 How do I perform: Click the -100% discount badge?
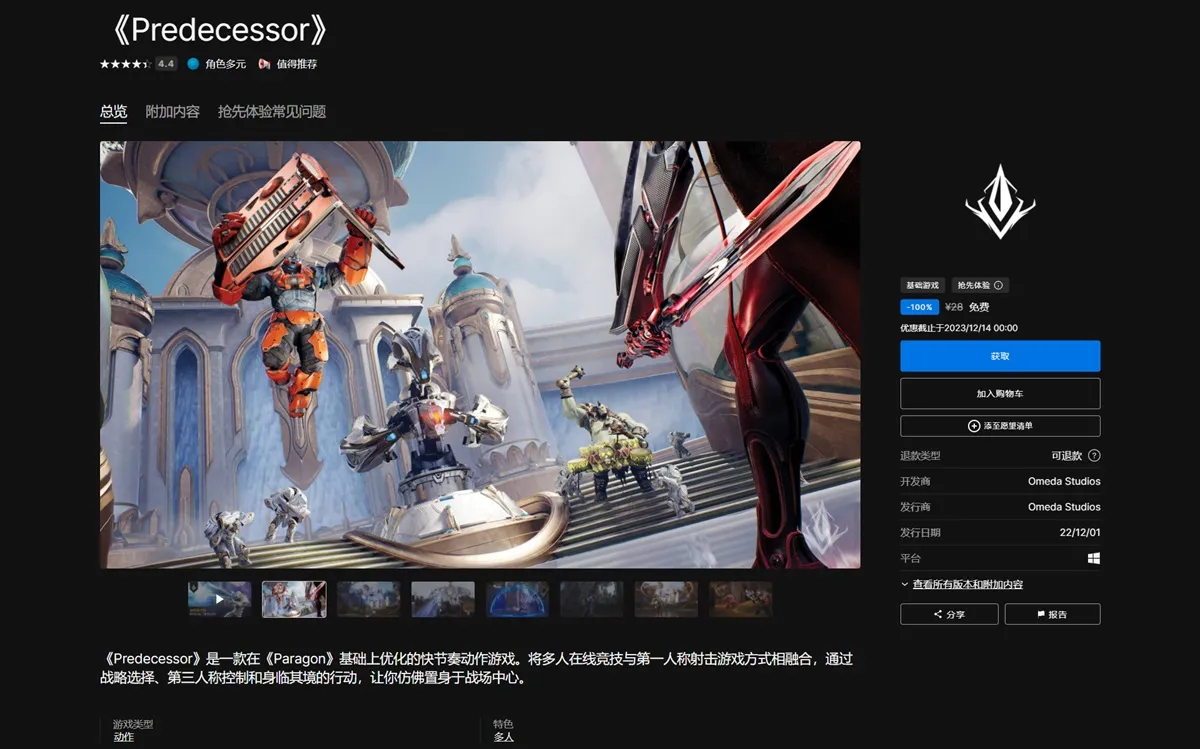918,307
